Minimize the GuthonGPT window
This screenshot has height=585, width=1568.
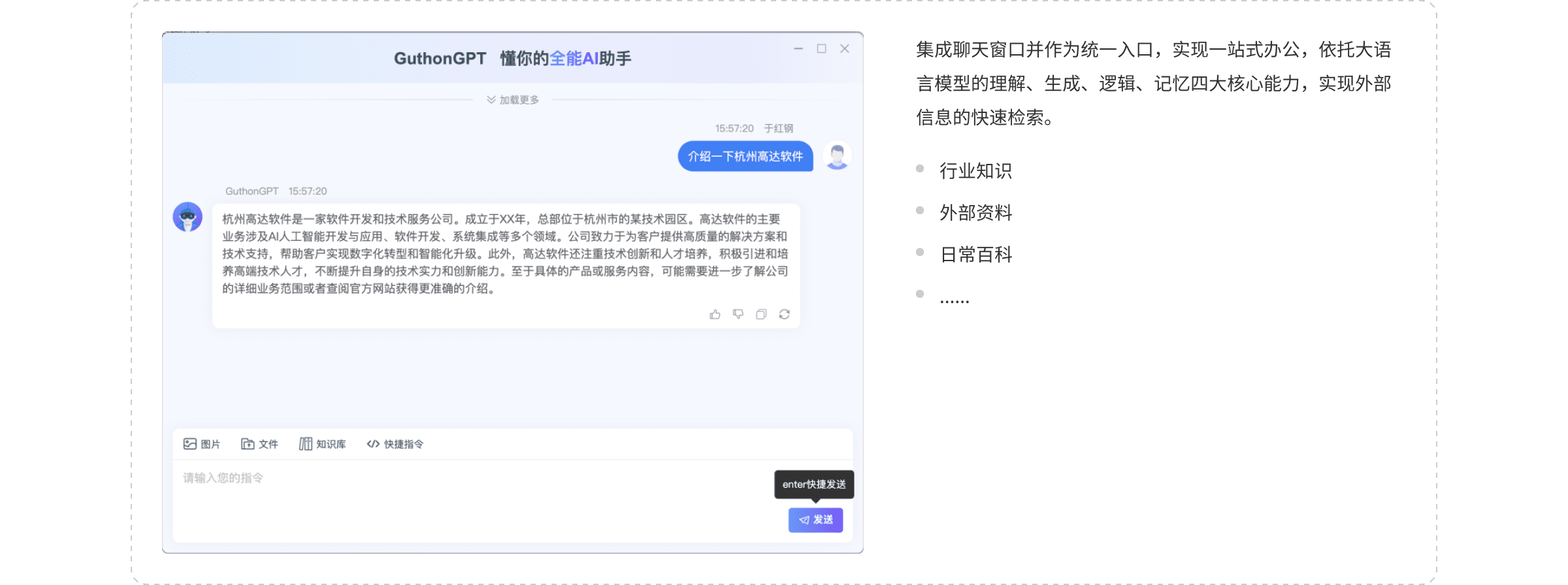coord(798,49)
